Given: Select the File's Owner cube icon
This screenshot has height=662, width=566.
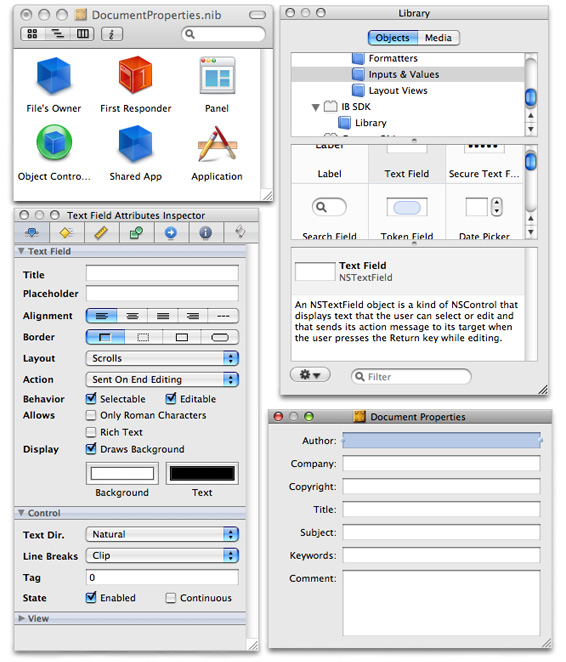Looking at the screenshot, I should [54, 76].
